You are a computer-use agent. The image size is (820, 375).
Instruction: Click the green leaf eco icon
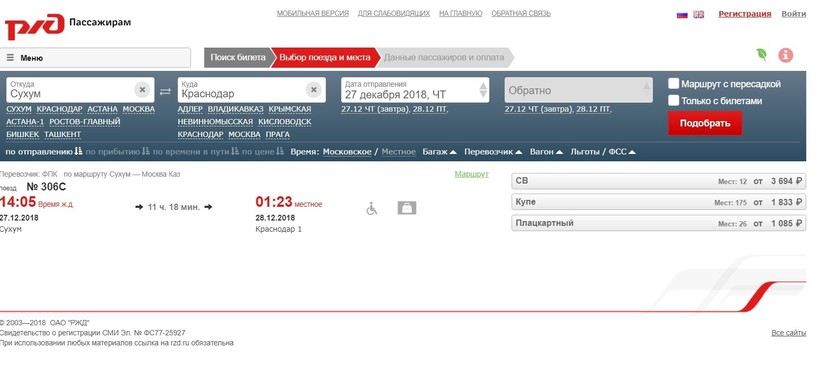point(761,54)
